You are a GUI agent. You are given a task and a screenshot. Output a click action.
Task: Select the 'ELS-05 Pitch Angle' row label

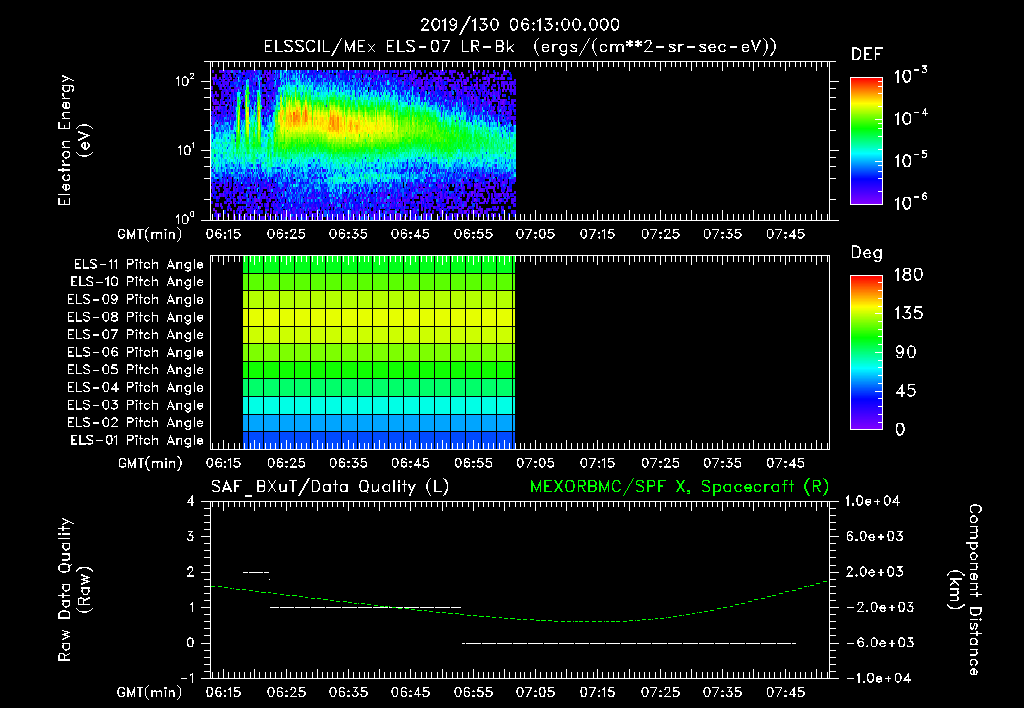point(135,370)
